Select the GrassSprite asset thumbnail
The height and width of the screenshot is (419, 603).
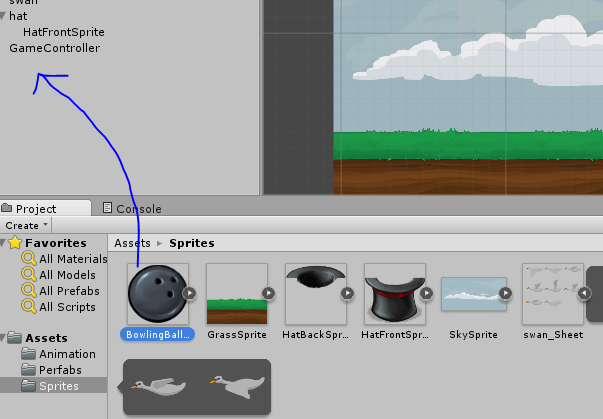click(x=237, y=294)
